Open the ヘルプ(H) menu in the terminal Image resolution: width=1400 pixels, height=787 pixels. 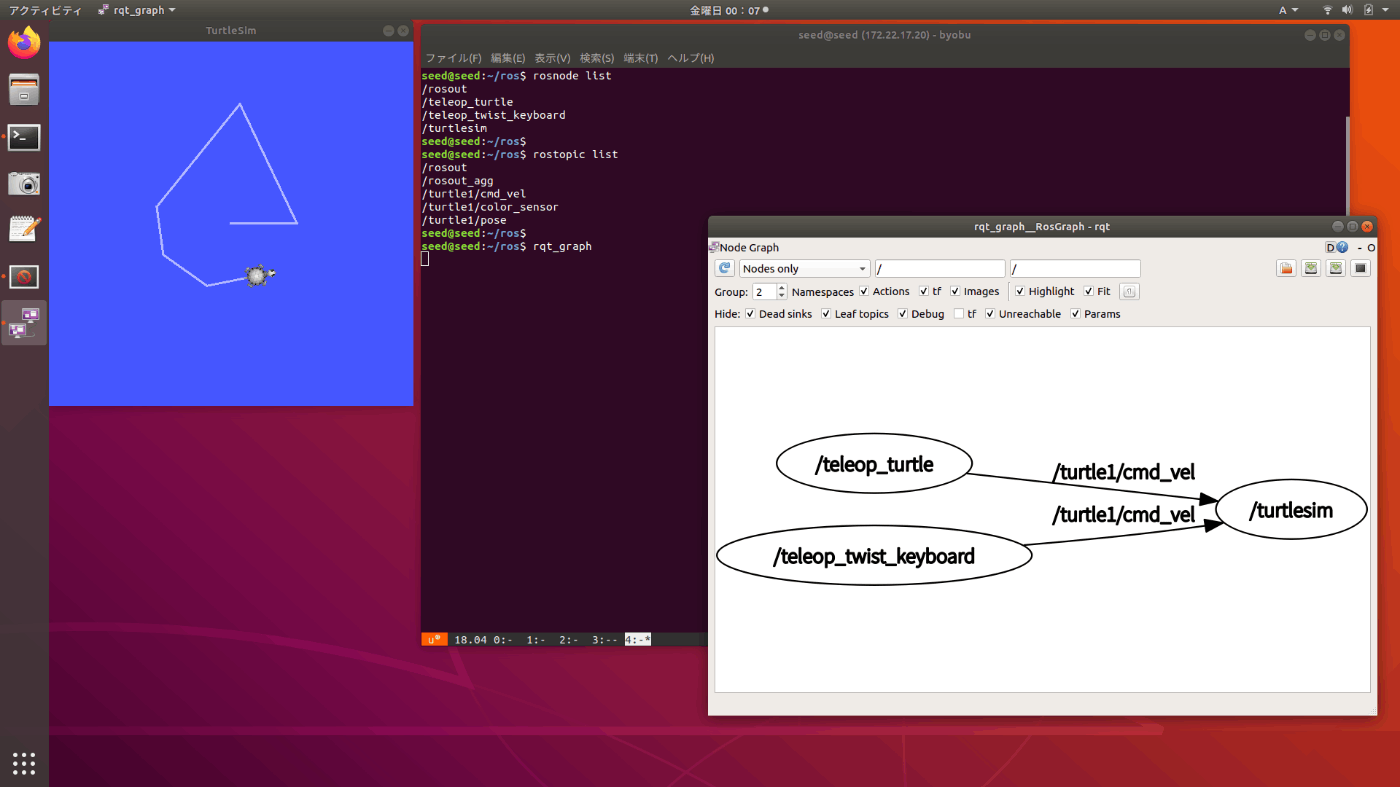click(x=691, y=58)
